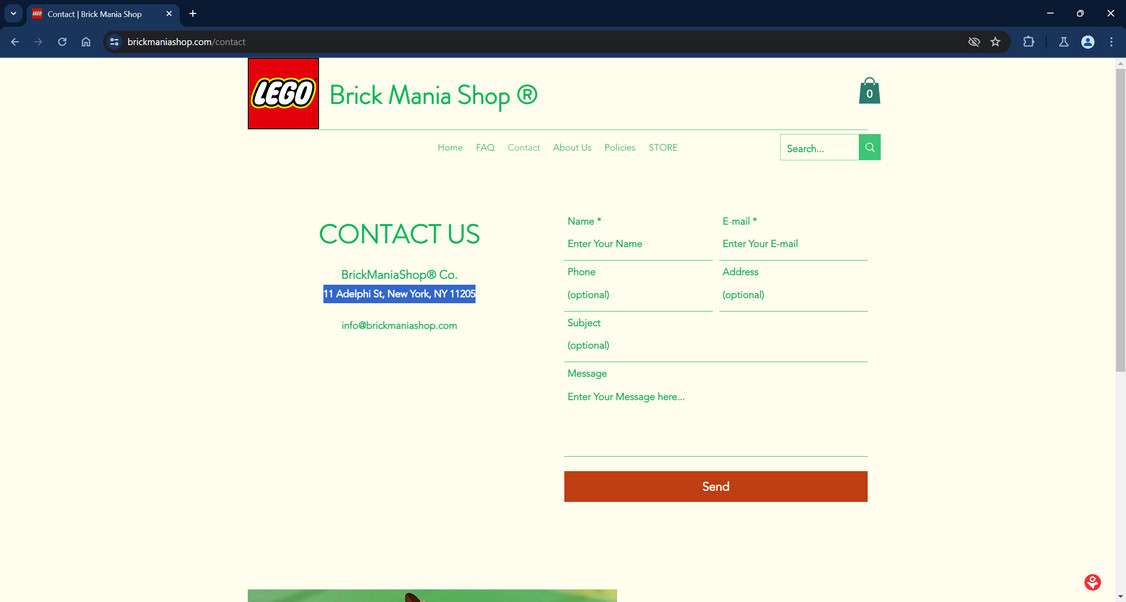Open the experiments flask dropdown

pos(1063,41)
